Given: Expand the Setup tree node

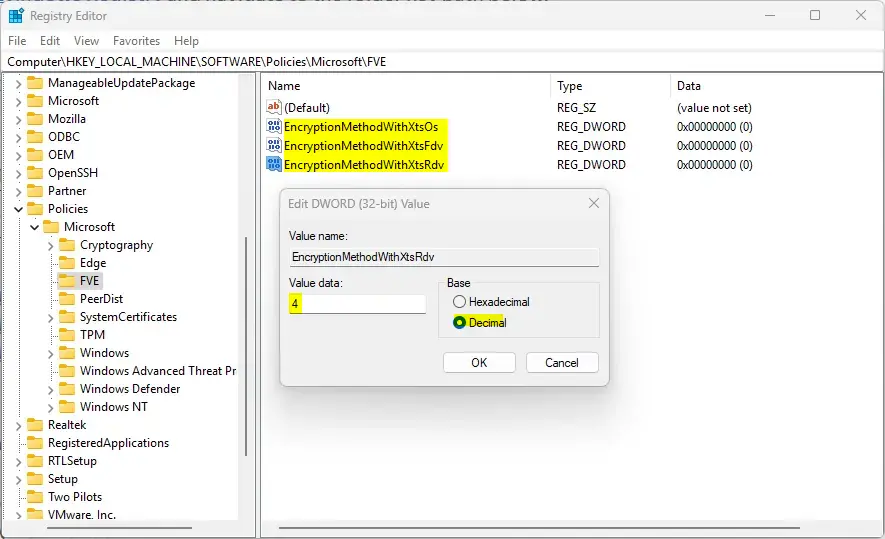Looking at the screenshot, I should (18, 480).
